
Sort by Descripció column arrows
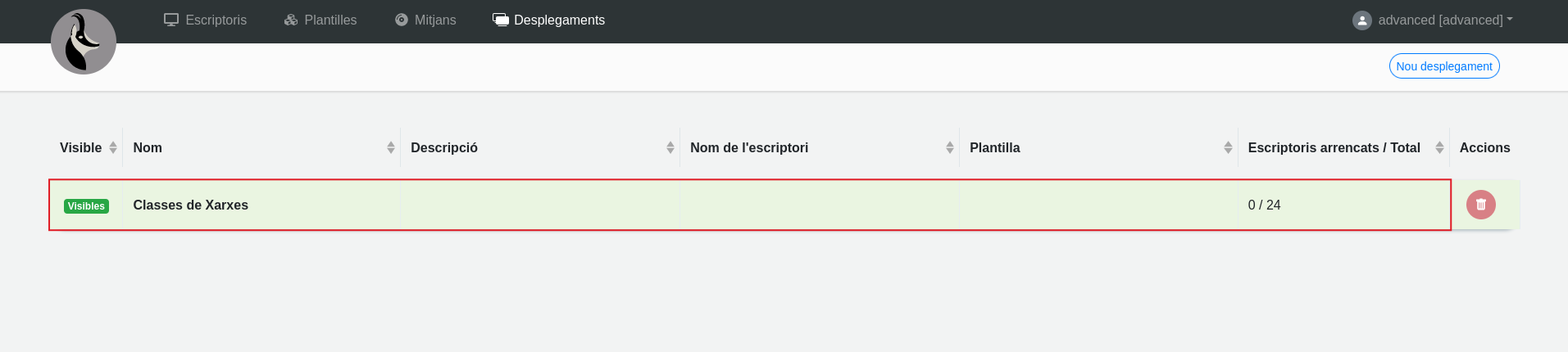tap(670, 147)
